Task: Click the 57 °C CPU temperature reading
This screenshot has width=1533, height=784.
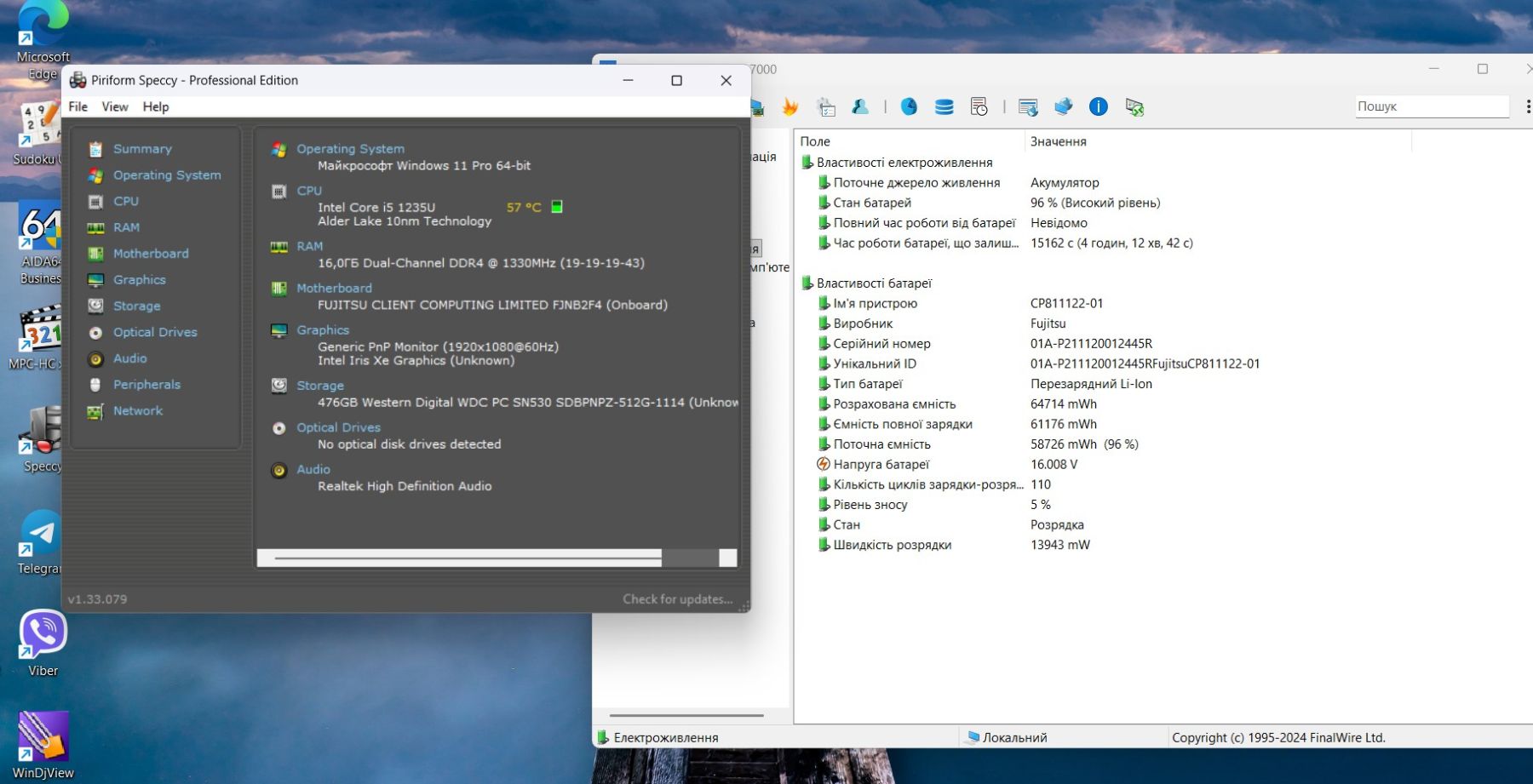Action: pyautogui.click(x=524, y=208)
